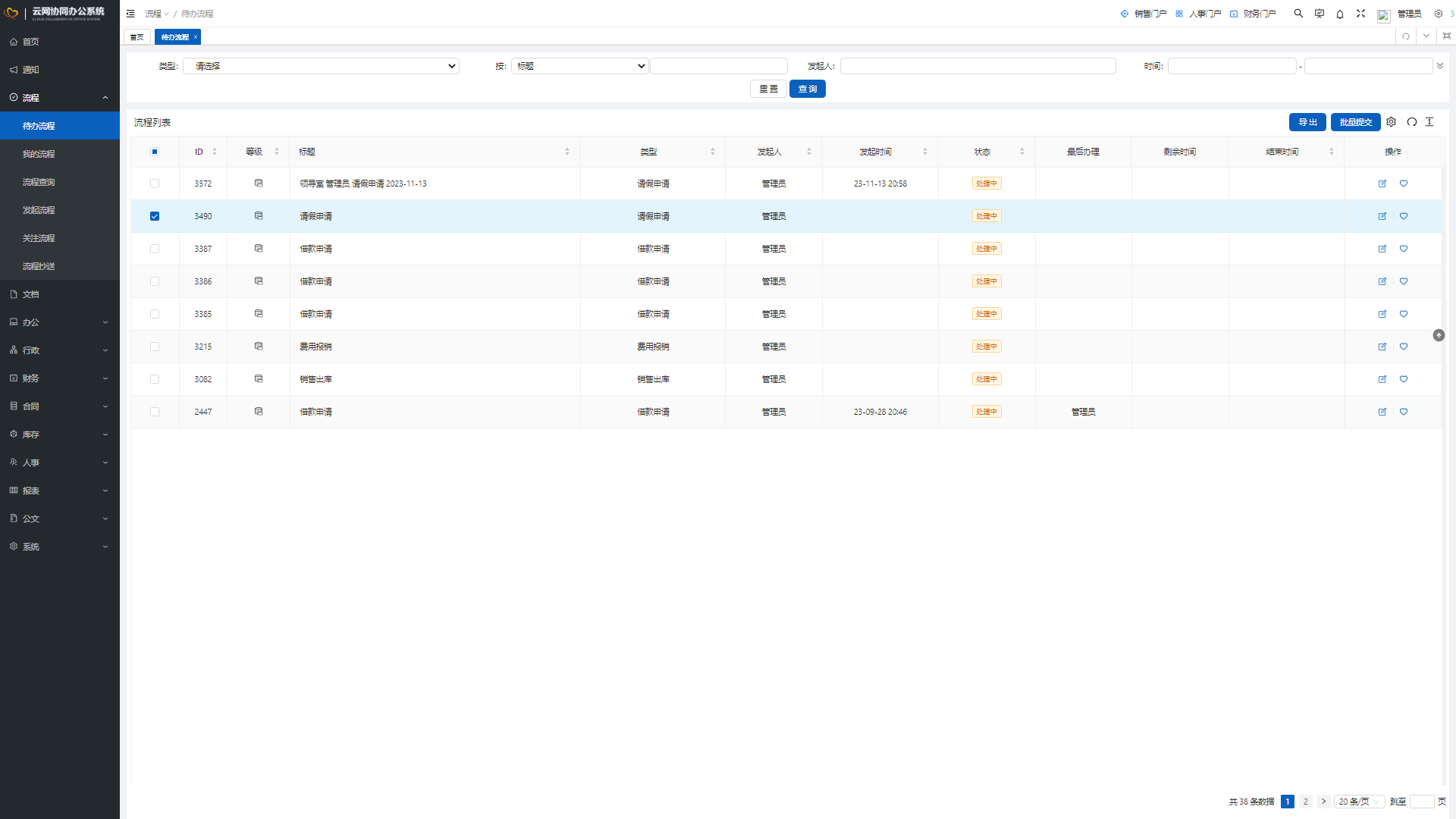Close the 待办流程 tab
1456x819 pixels.
pyautogui.click(x=196, y=36)
